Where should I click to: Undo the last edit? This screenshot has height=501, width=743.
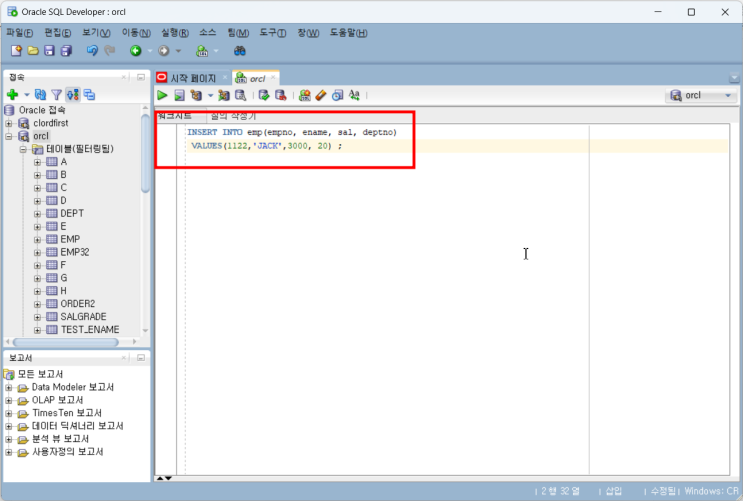(92, 51)
